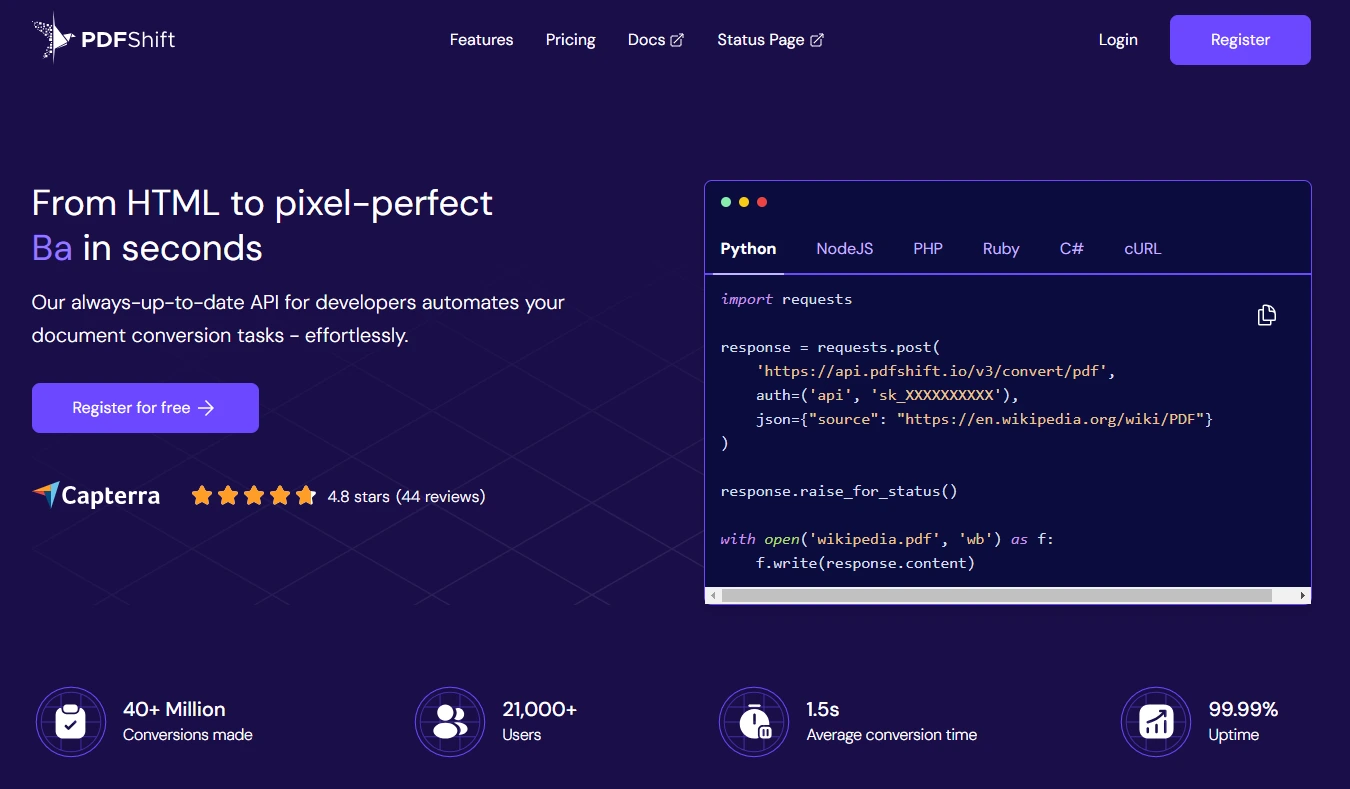Open the Pricing page

tap(570, 39)
